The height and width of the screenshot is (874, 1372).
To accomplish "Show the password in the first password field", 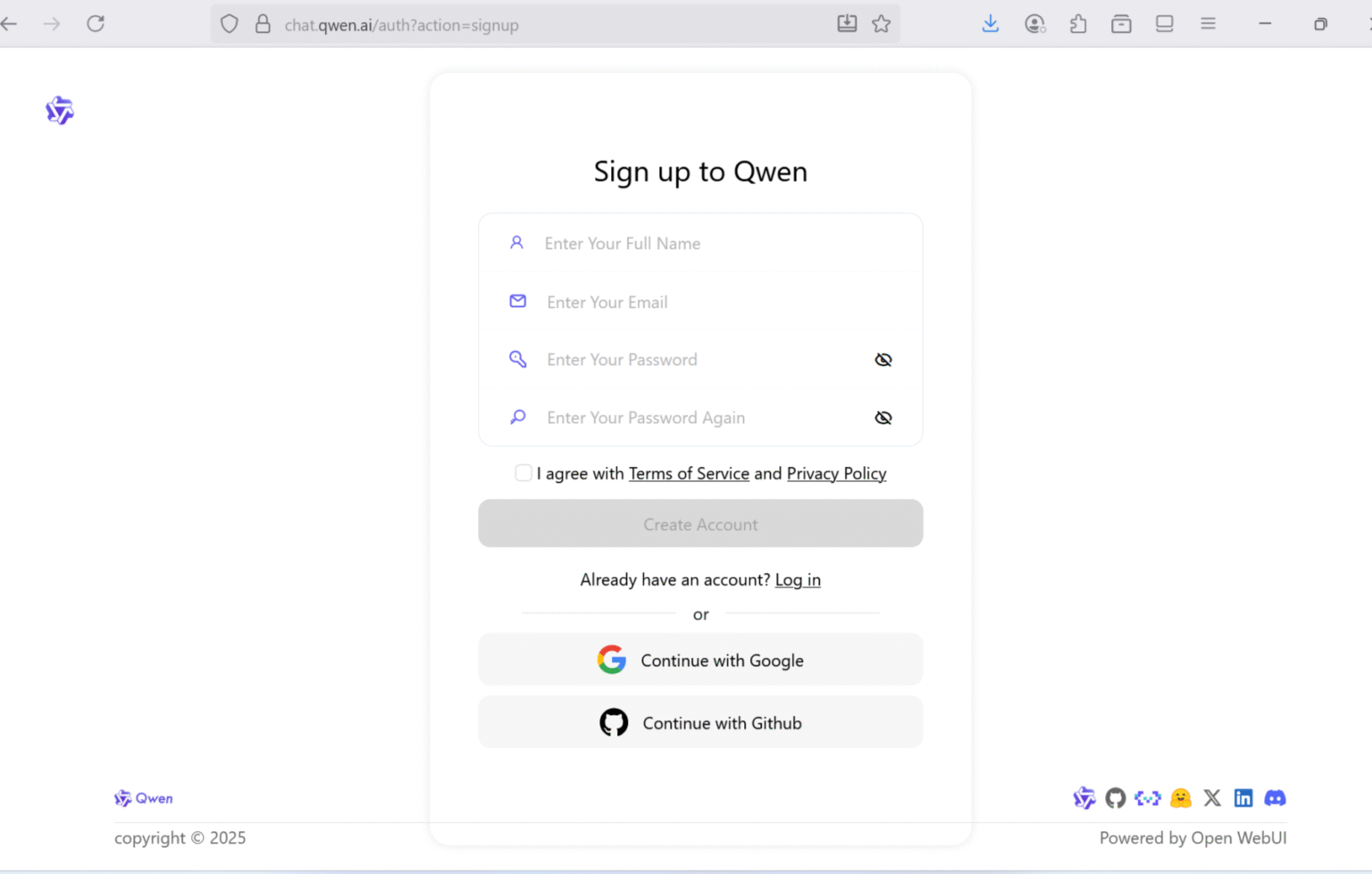I will (883, 359).
